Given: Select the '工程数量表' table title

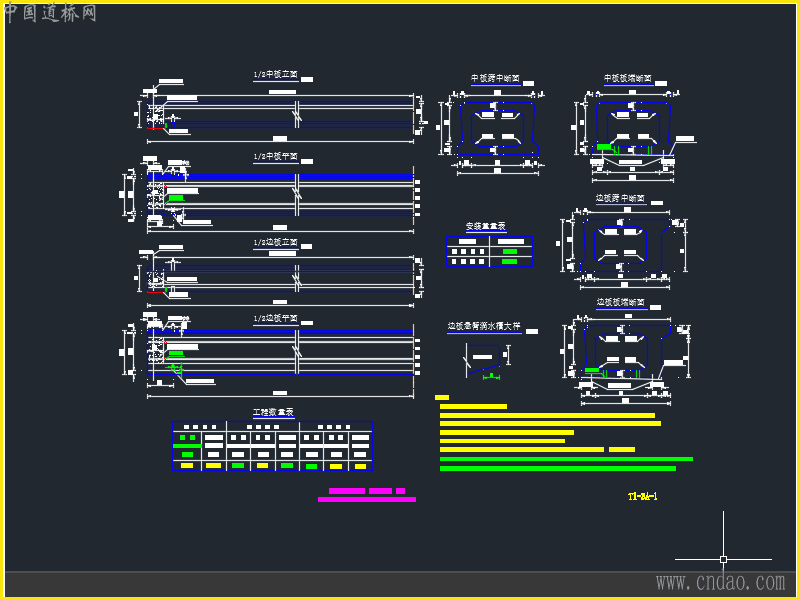Looking at the screenshot, I should point(273,412).
